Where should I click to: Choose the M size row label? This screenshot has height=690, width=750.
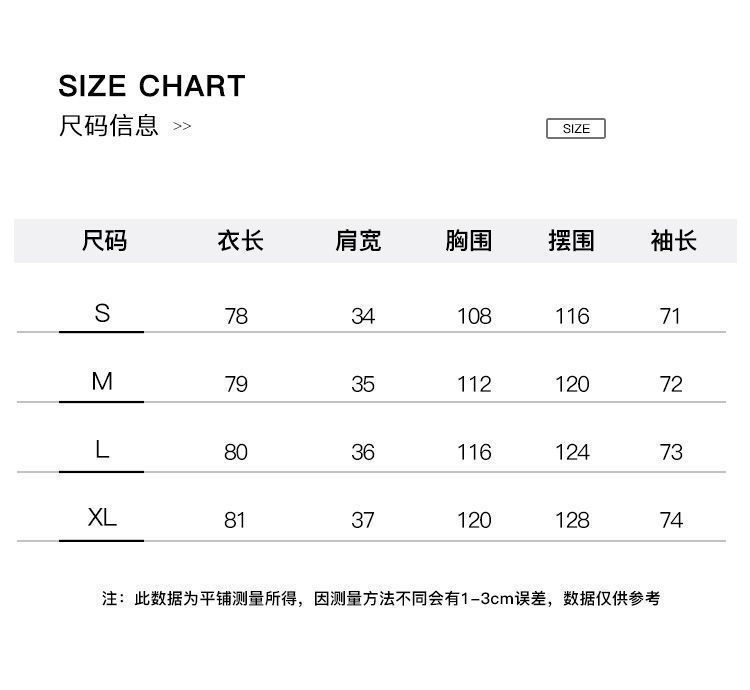102,381
